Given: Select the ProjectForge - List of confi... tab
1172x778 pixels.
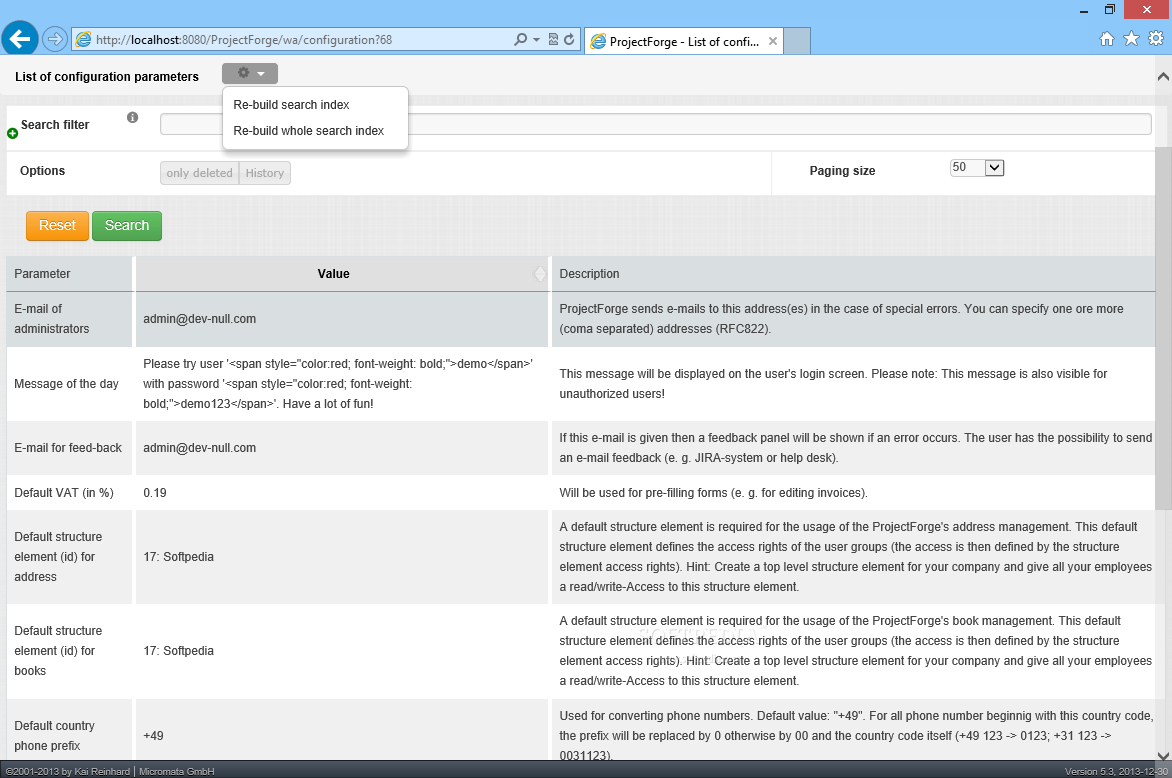Looking at the screenshot, I should pos(683,41).
